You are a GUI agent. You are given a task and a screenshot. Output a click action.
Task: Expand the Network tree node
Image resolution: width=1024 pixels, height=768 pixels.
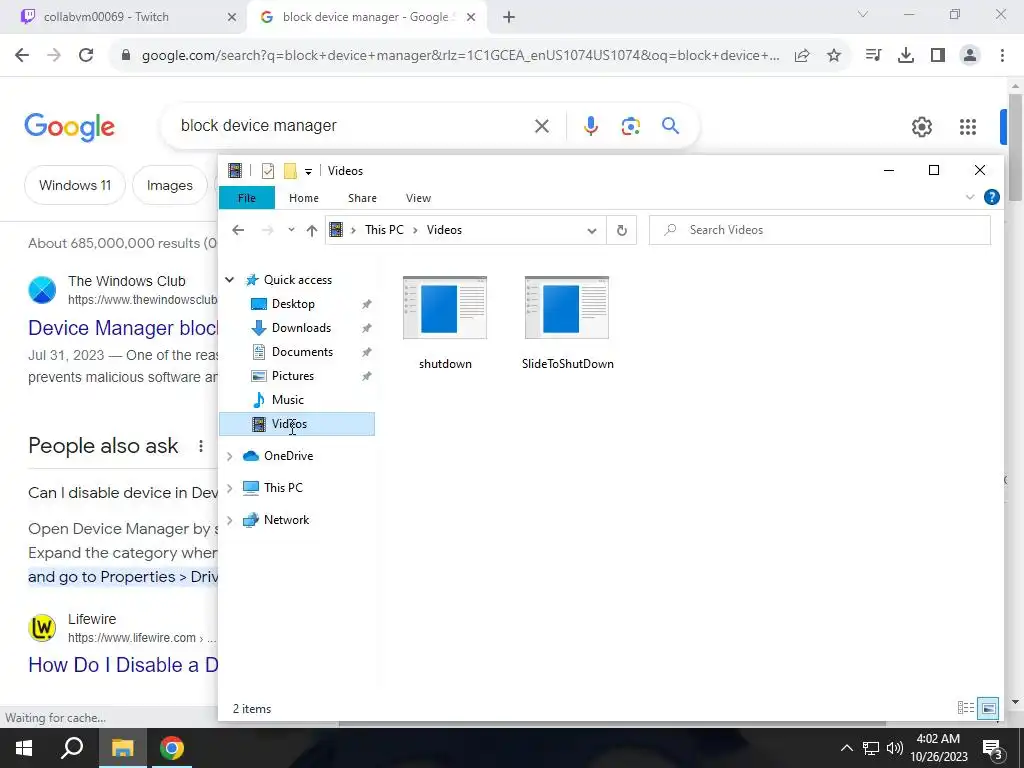(229, 520)
